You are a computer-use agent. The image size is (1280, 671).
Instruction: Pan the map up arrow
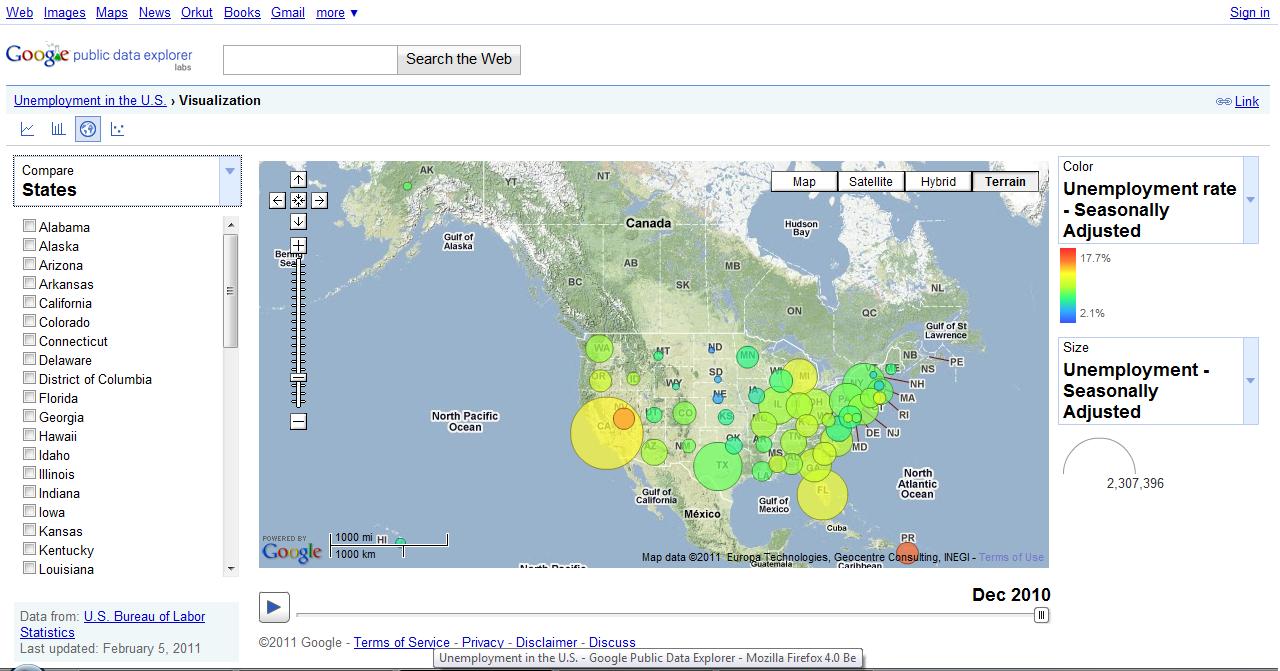pos(298,180)
